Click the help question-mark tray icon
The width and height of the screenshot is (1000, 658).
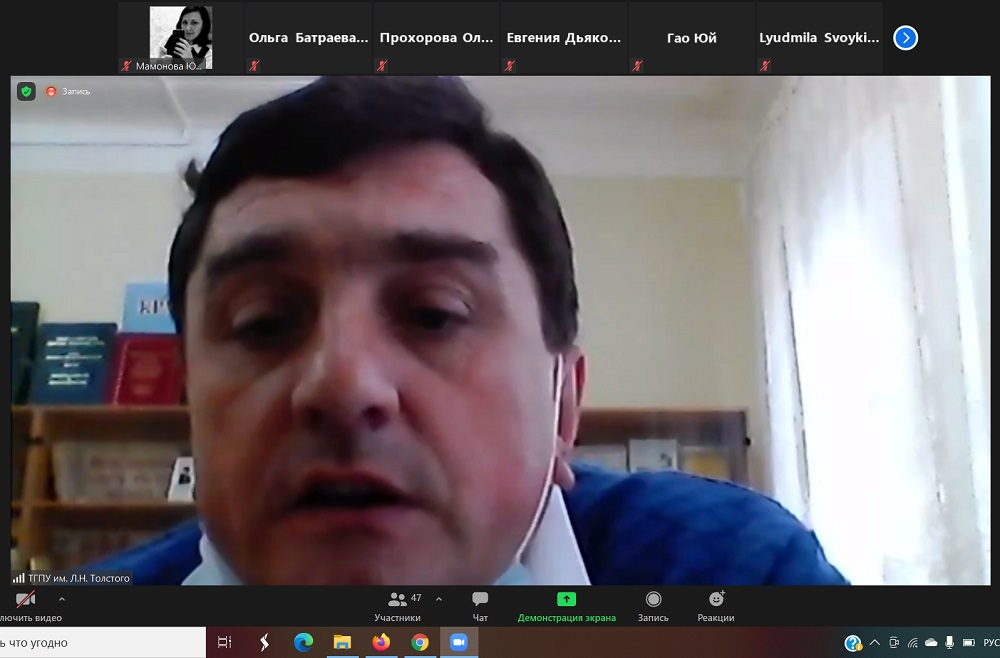[853, 643]
